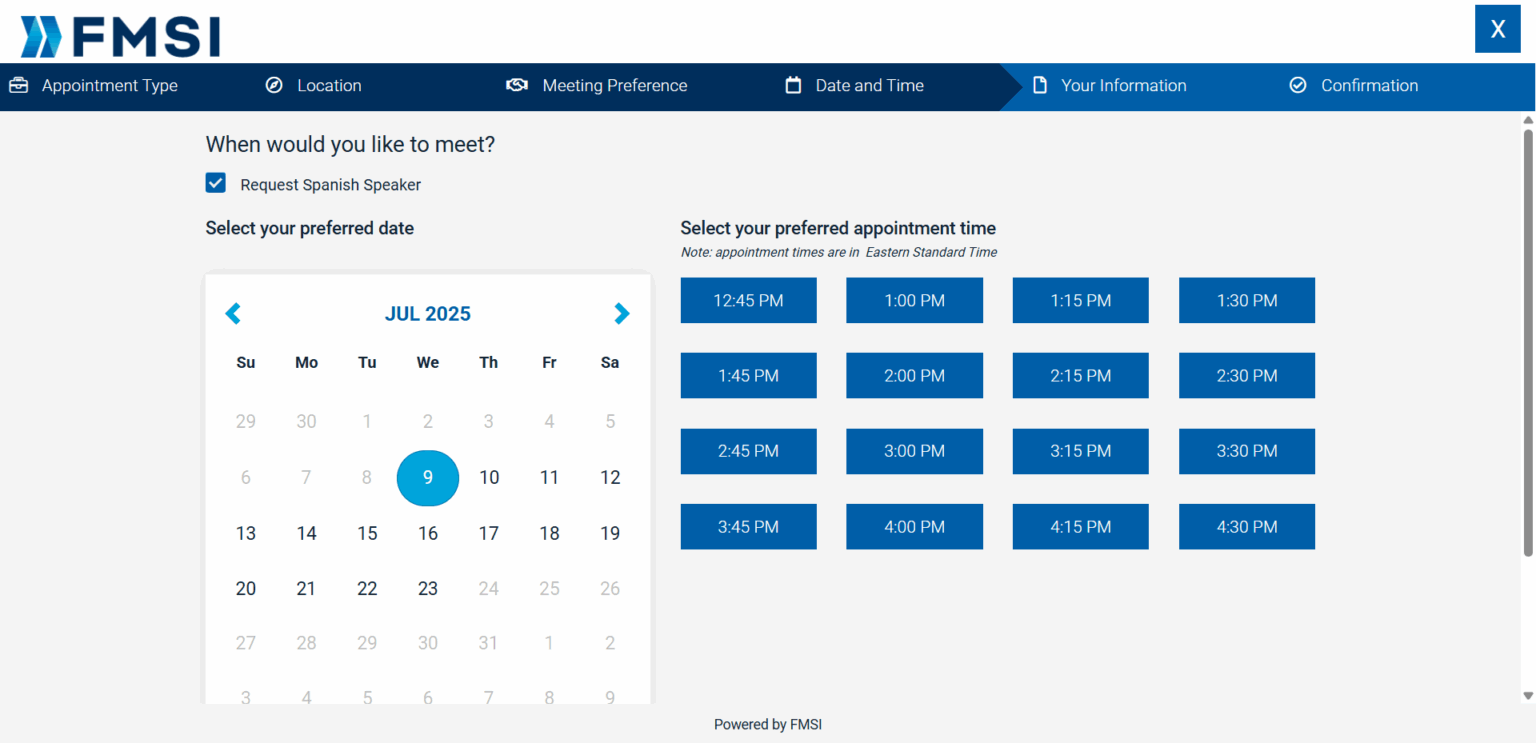
Task: Click the checkmark circle icon beside Confirmation
Action: tap(1298, 86)
